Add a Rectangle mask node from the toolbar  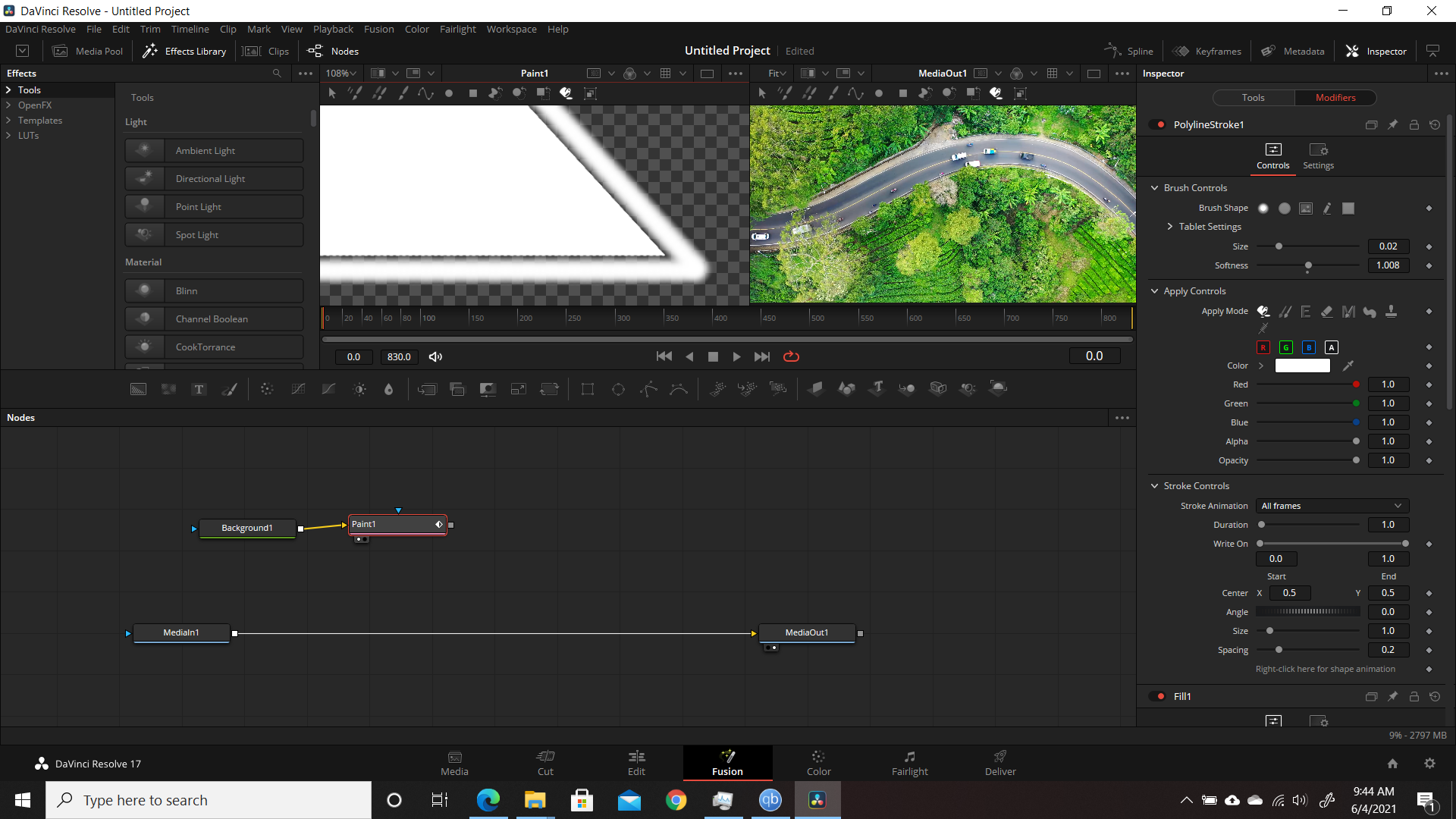588,389
